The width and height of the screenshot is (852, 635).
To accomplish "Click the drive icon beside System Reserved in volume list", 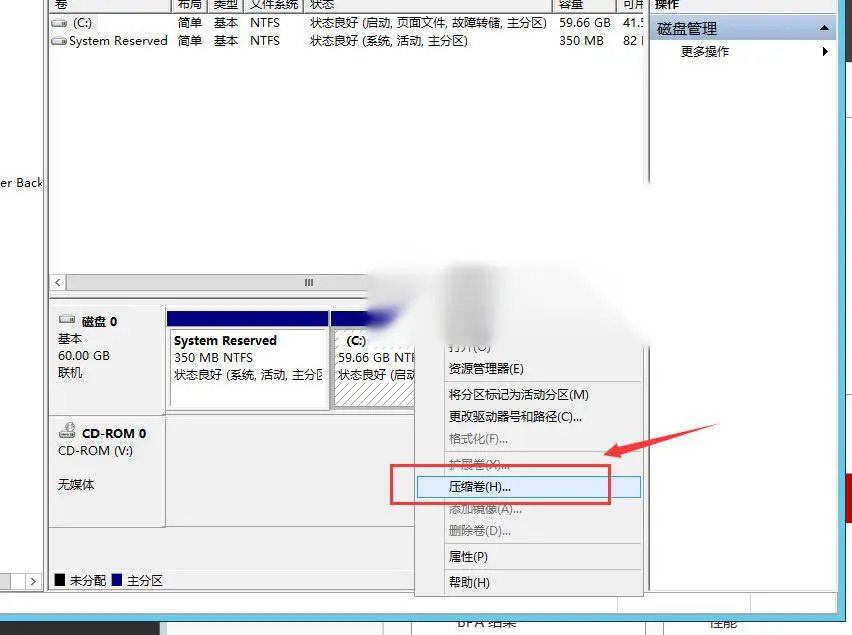I will [x=59, y=41].
